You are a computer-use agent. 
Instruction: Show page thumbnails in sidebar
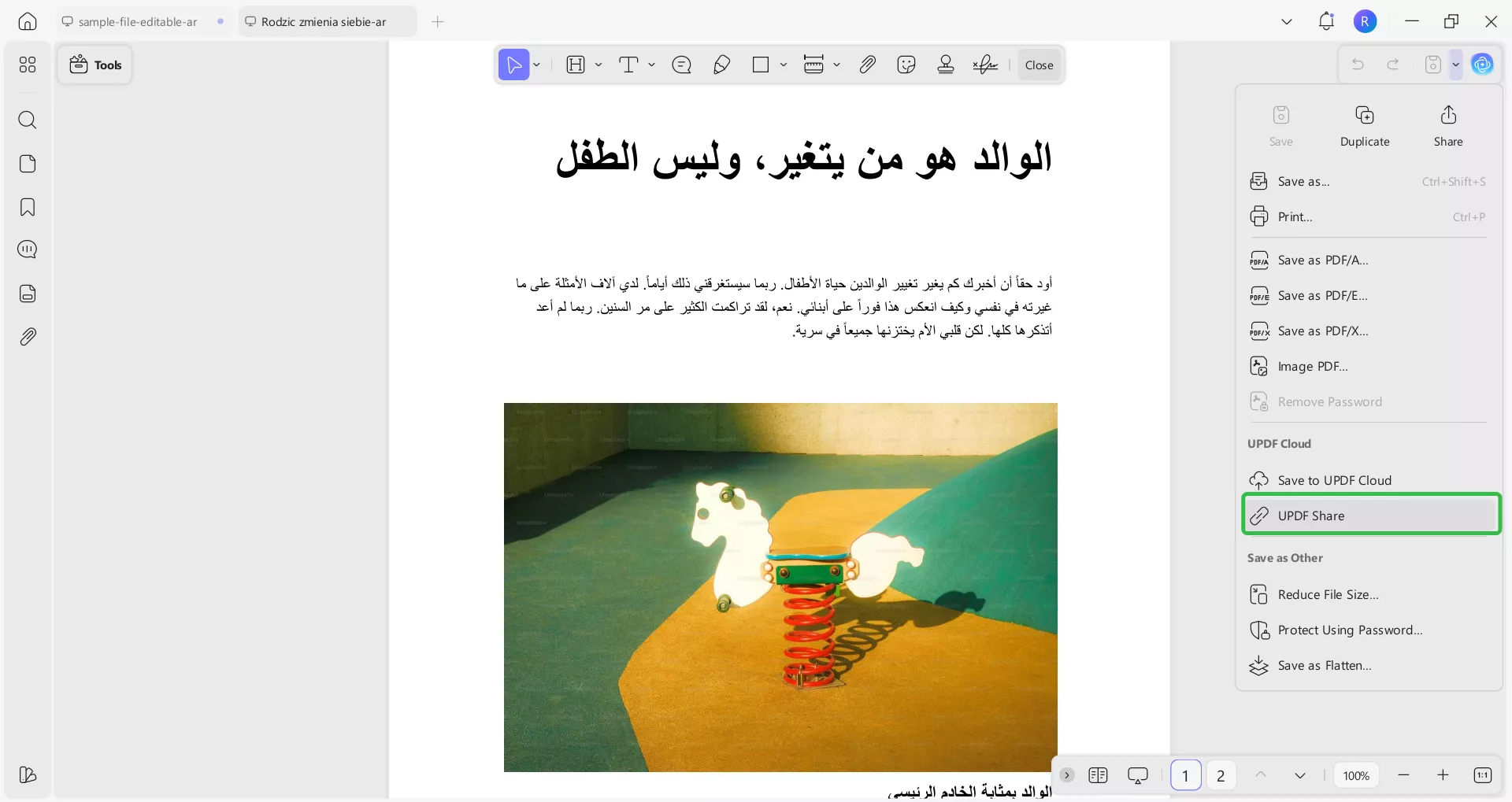28,164
